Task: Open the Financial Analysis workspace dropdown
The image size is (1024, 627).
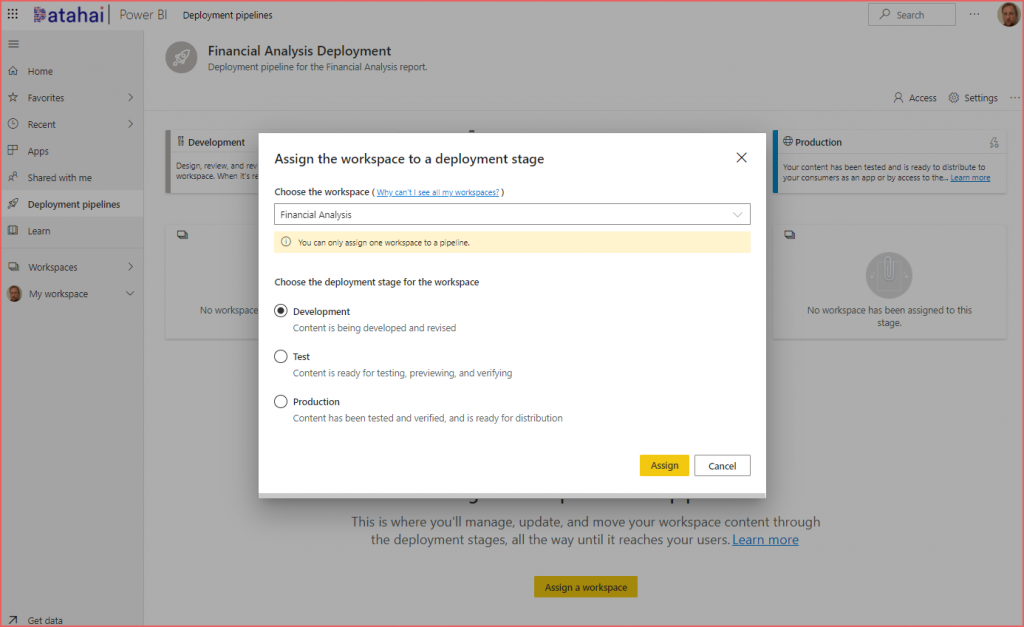Action: (512, 214)
